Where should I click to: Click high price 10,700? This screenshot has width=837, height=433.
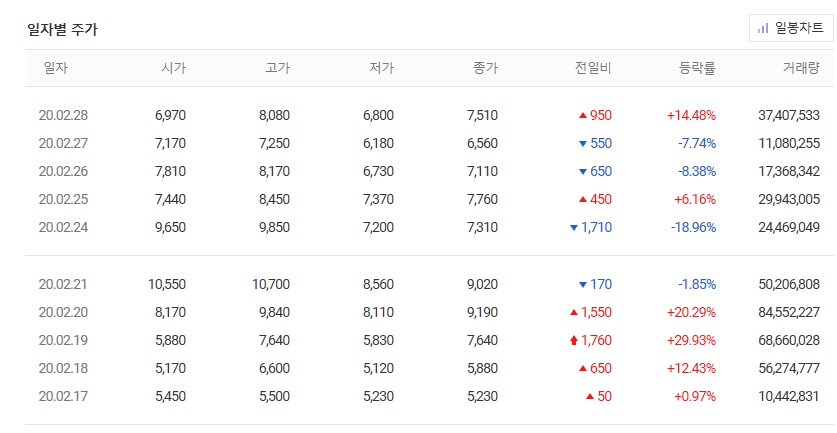(x=271, y=284)
